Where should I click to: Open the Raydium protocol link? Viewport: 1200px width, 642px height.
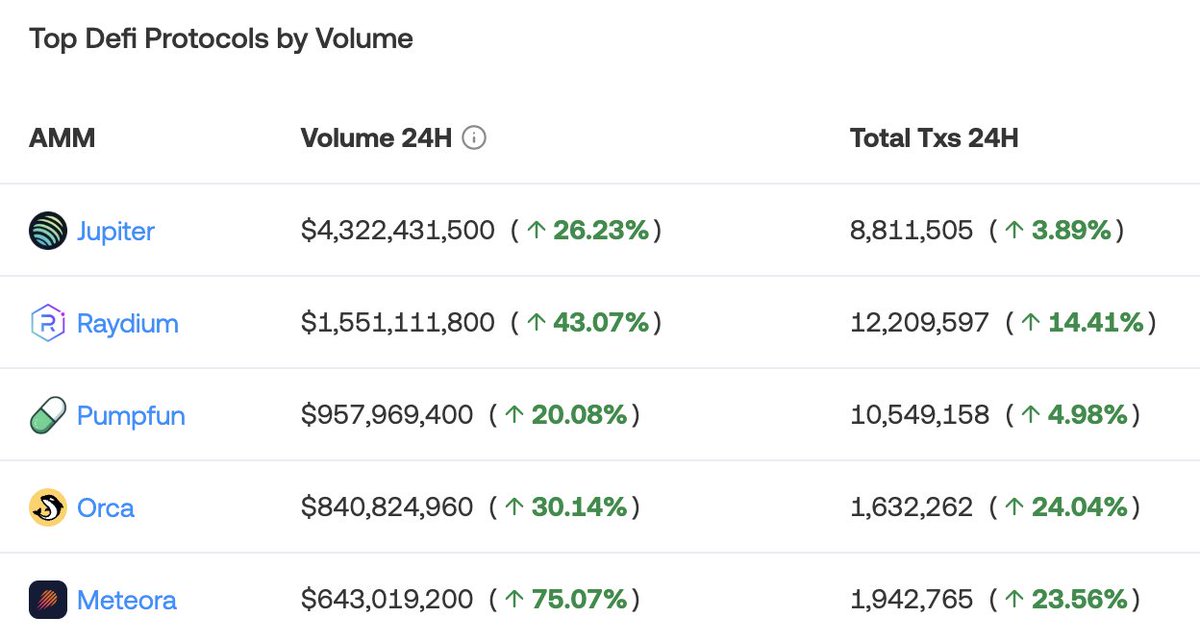(x=128, y=323)
